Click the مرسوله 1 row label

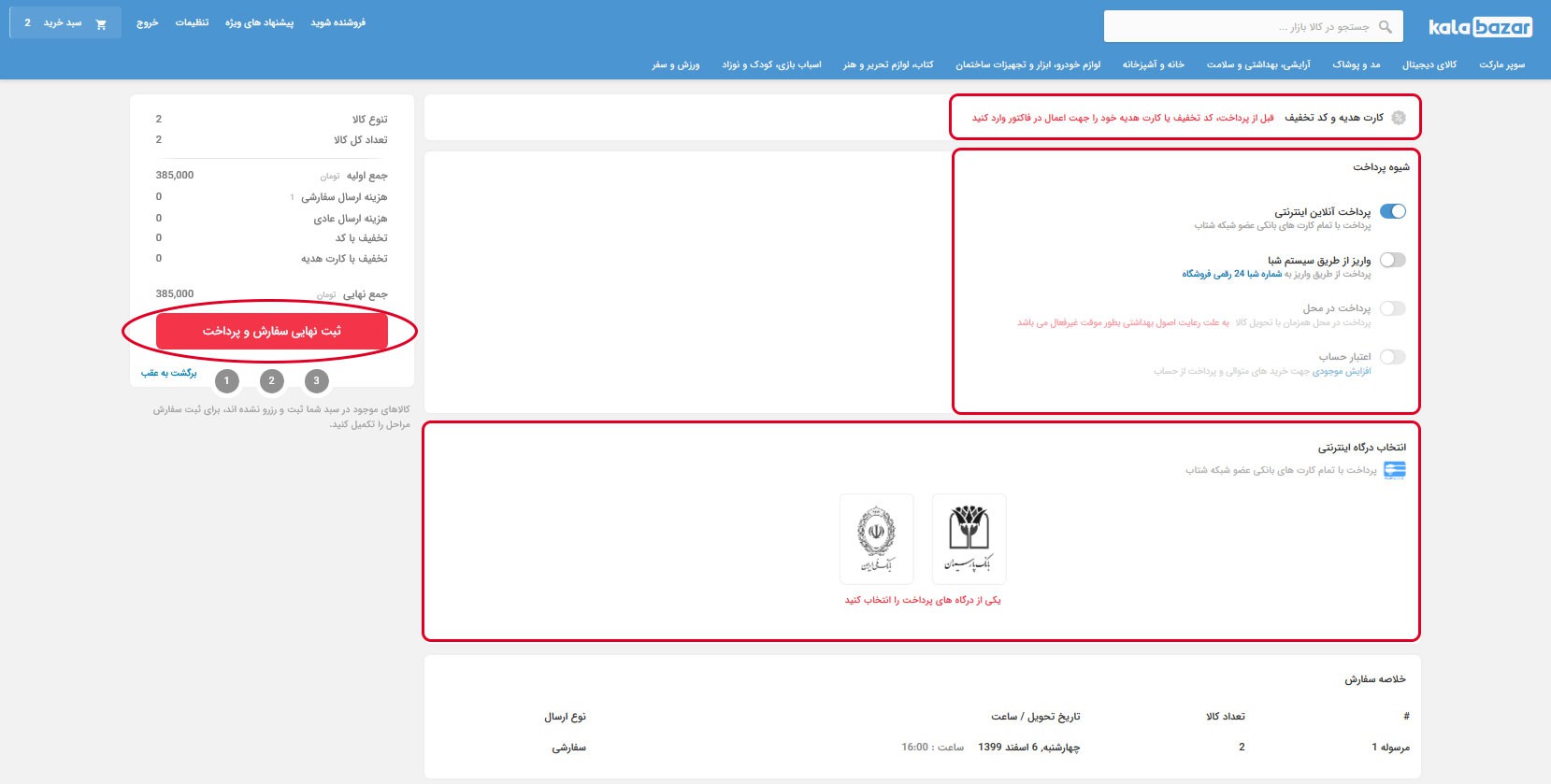(1391, 748)
